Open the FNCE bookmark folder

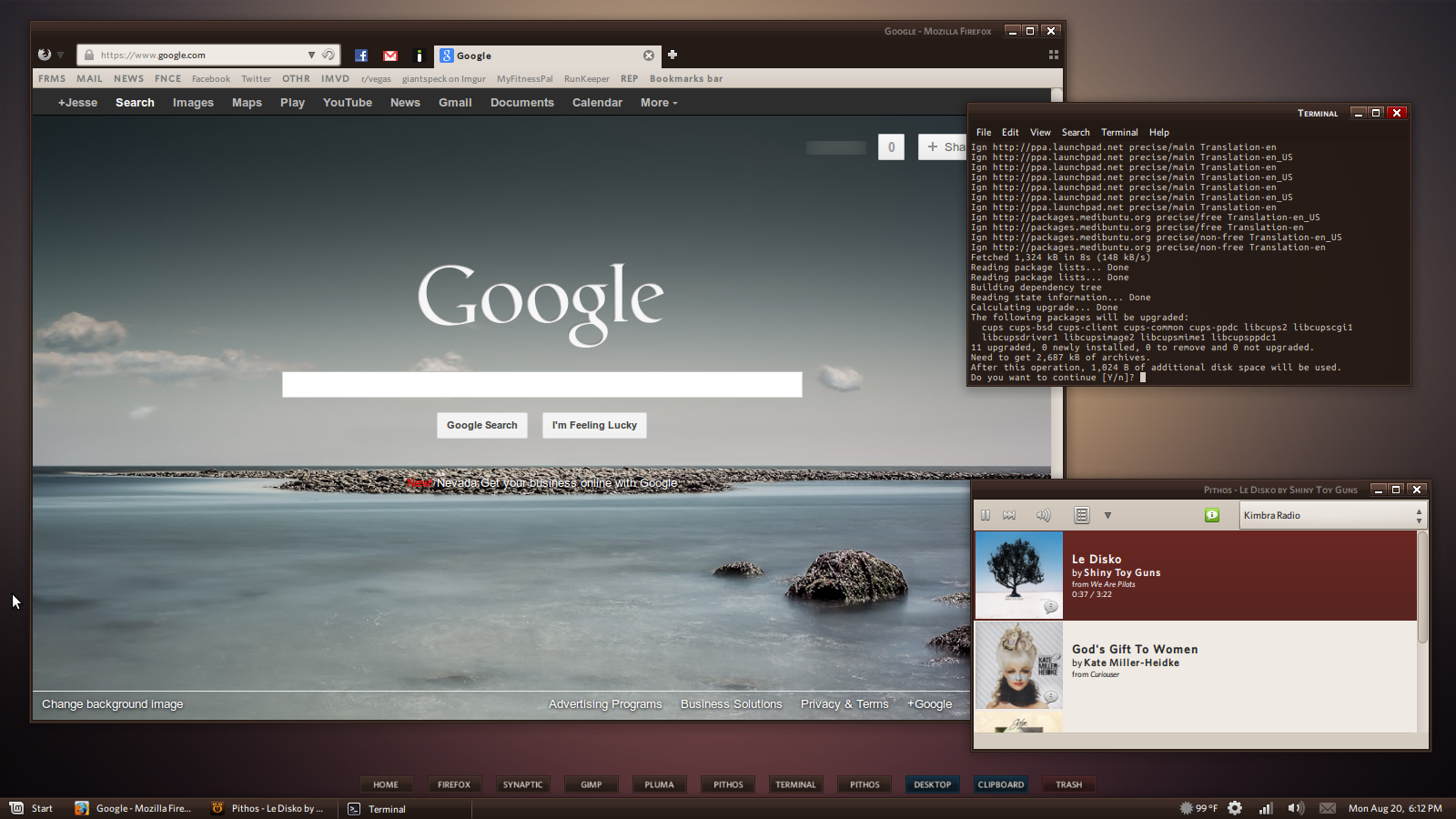point(167,78)
